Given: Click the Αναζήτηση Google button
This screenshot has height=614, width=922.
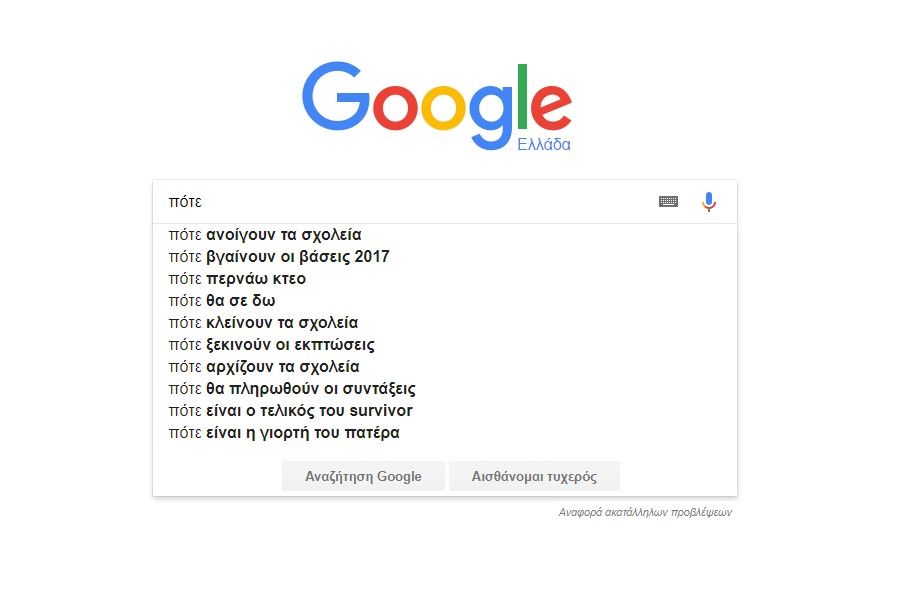Looking at the screenshot, I should click(x=363, y=476).
